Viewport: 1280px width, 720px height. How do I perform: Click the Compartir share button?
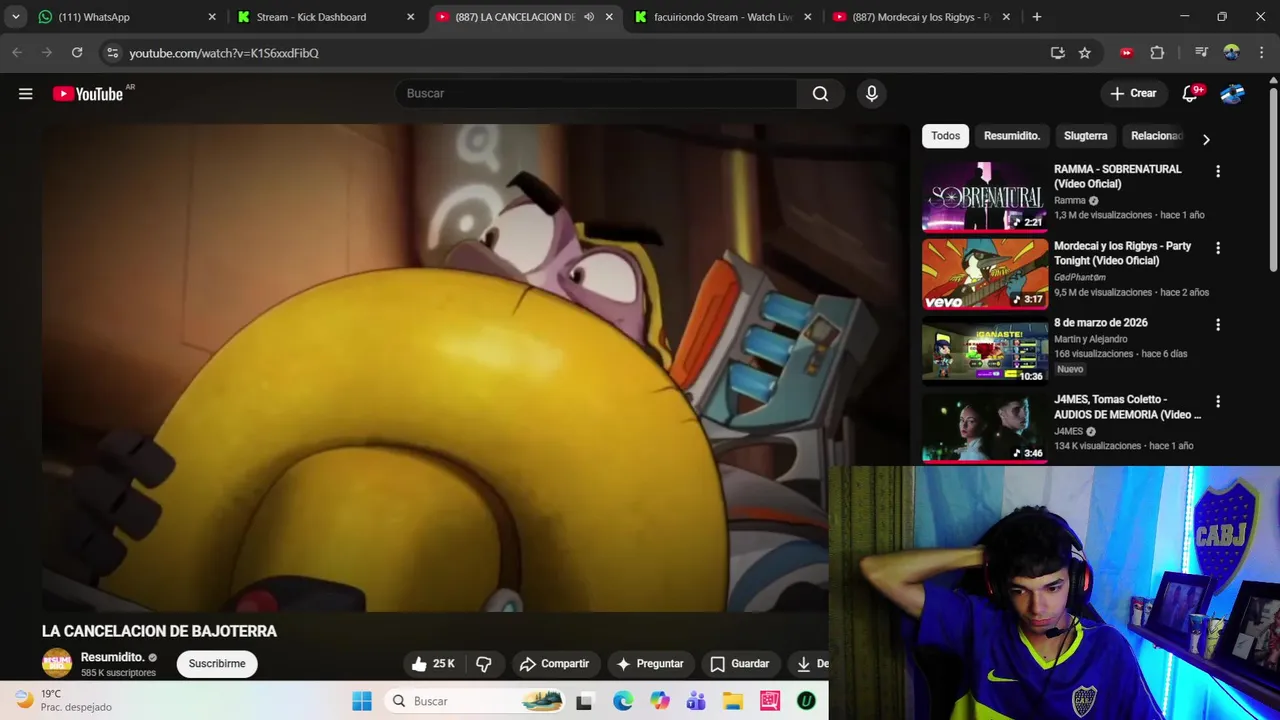pos(554,664)
